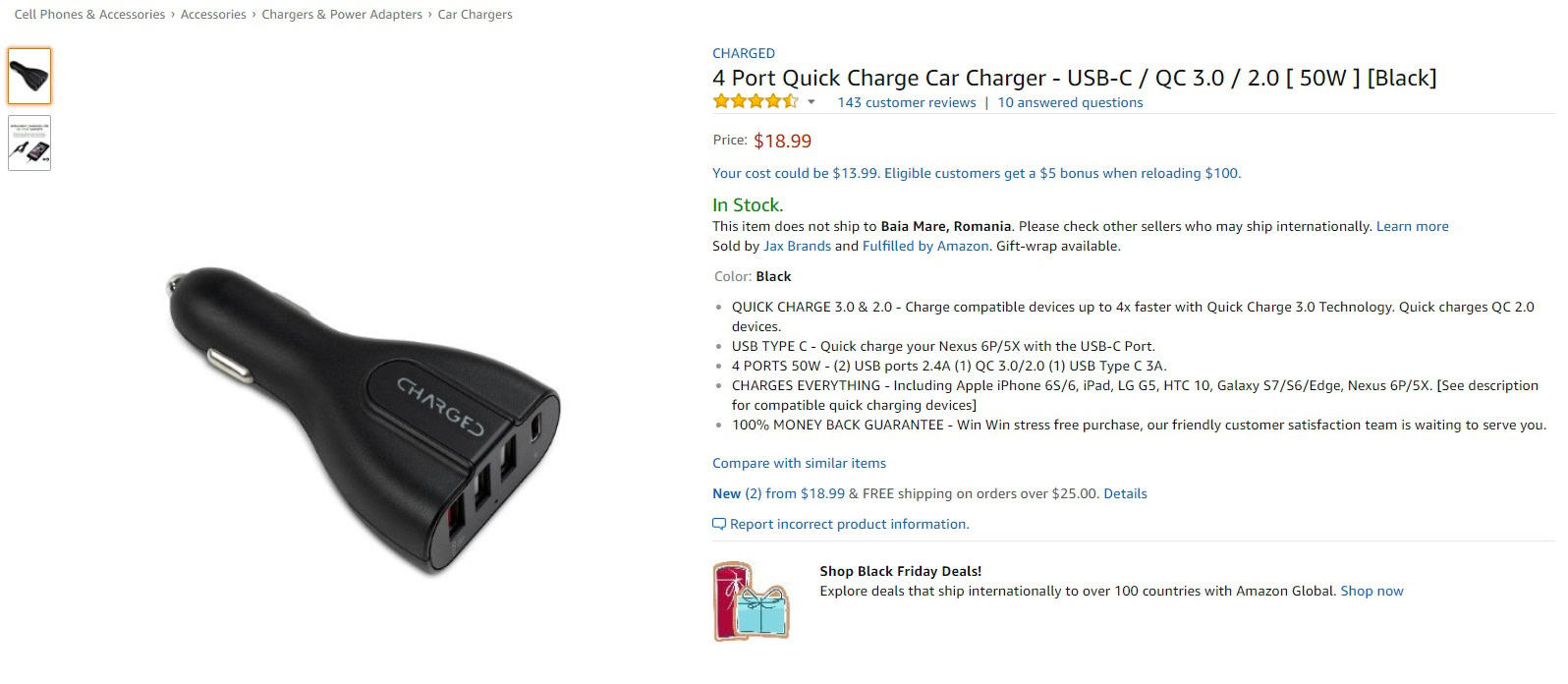The width and height of the screenshot is (1568, 684).
Task: View 10 answered questions
Action: tap(1070, 102)
